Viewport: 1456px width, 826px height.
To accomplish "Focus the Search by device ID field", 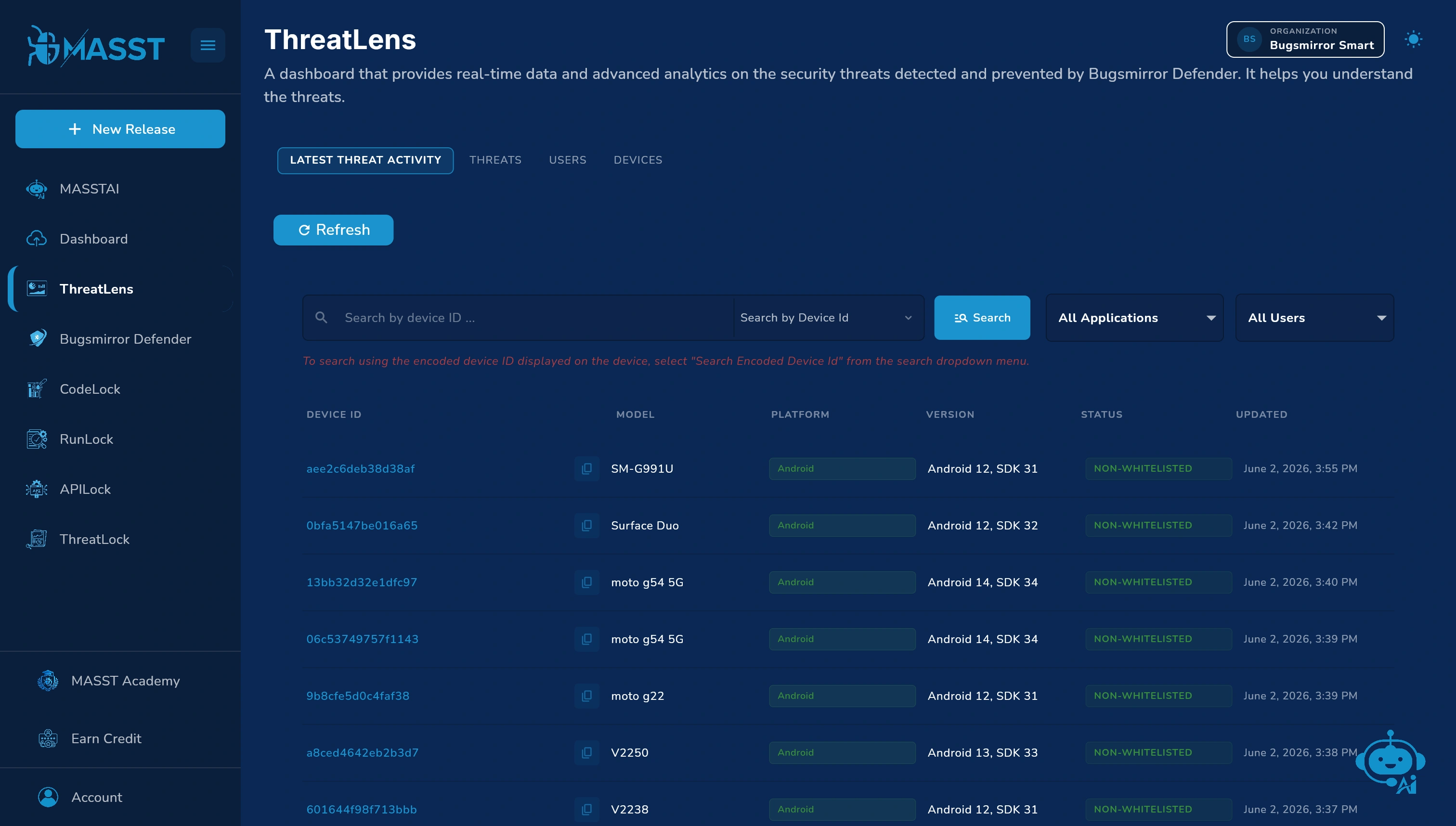I will coord(518,318).
